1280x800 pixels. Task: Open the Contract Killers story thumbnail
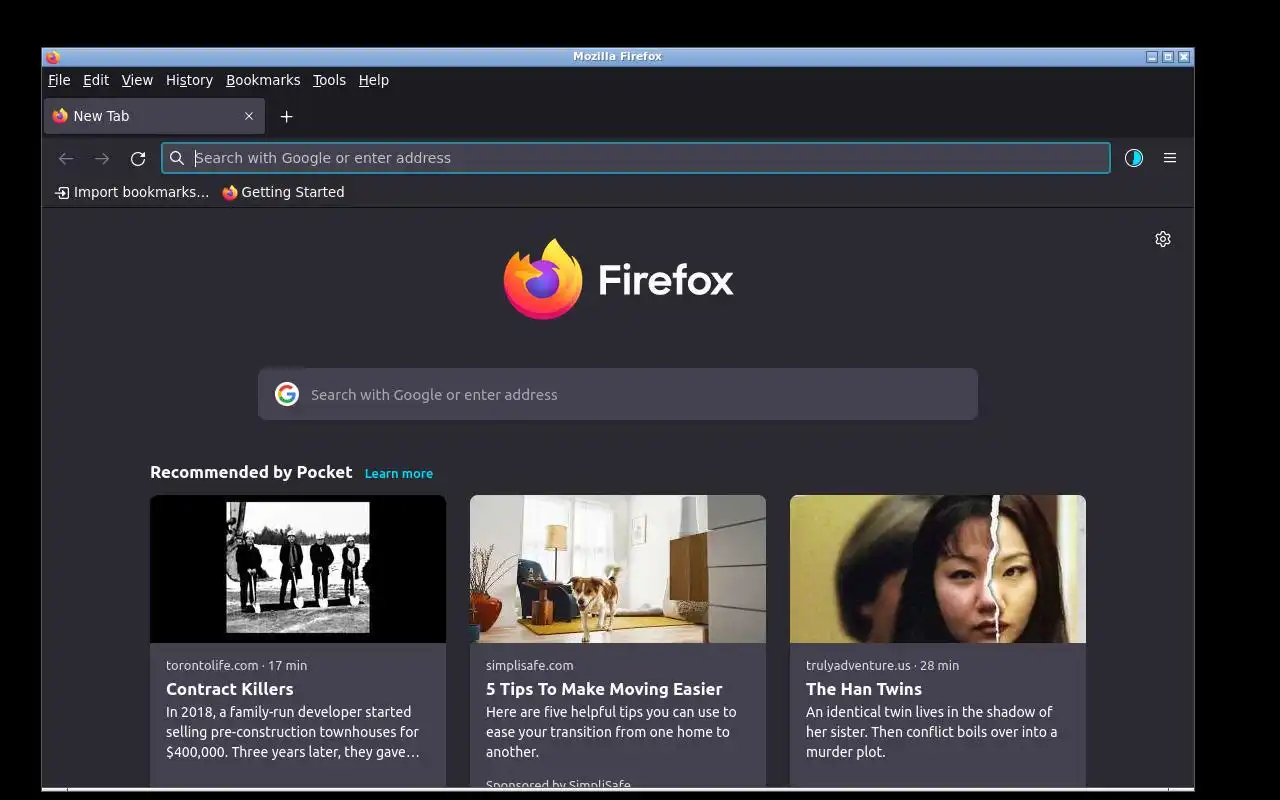pos(298,569)
